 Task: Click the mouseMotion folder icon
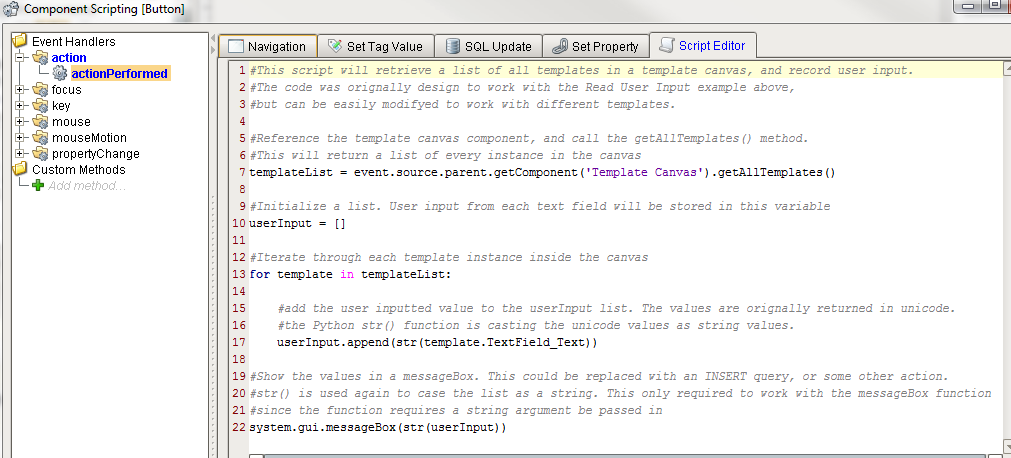41,137
